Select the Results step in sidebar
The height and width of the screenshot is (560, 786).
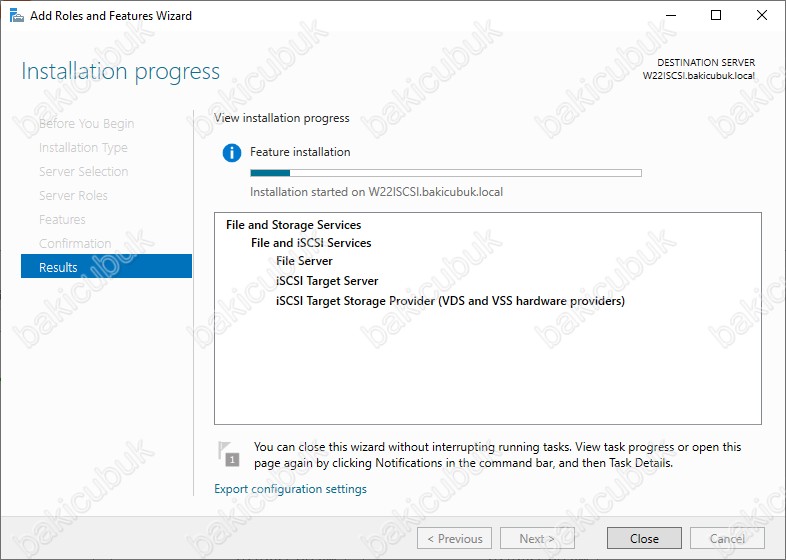pos(106,266)
